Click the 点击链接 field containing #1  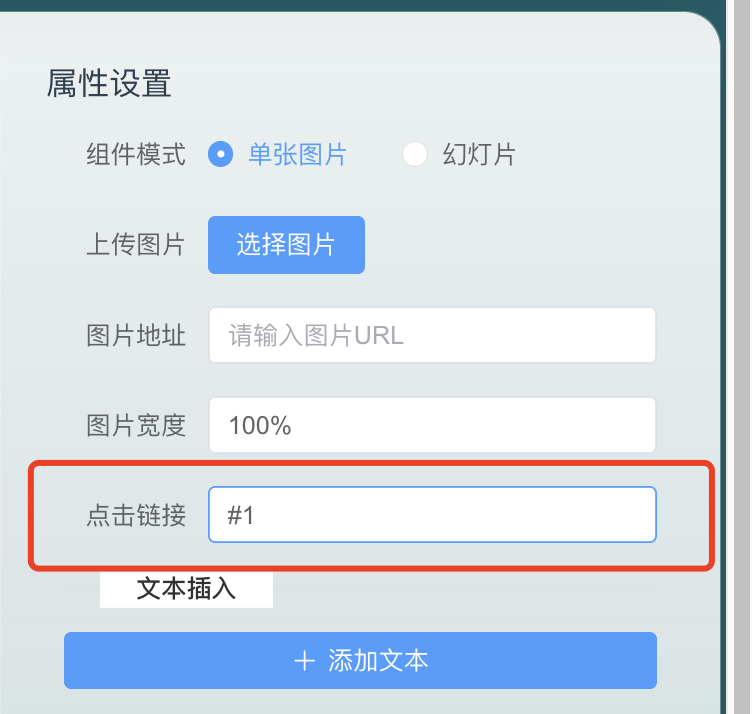click(432, 515)
